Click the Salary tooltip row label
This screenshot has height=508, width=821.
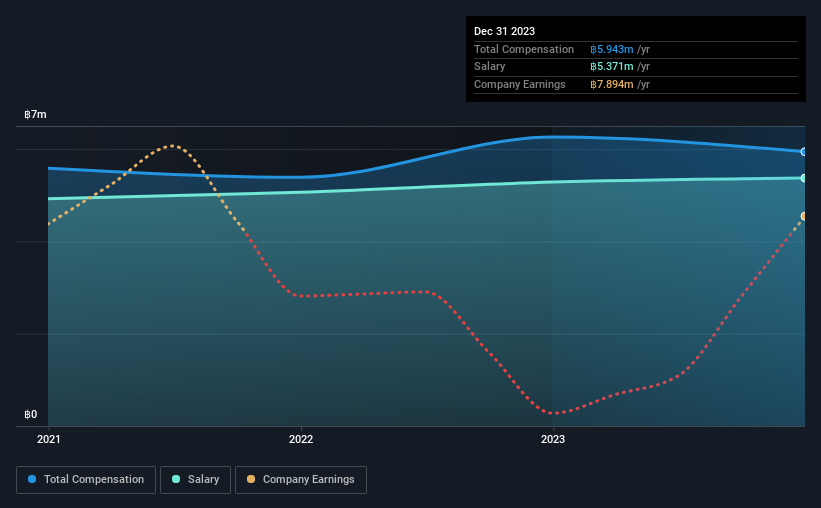[490, 67]
